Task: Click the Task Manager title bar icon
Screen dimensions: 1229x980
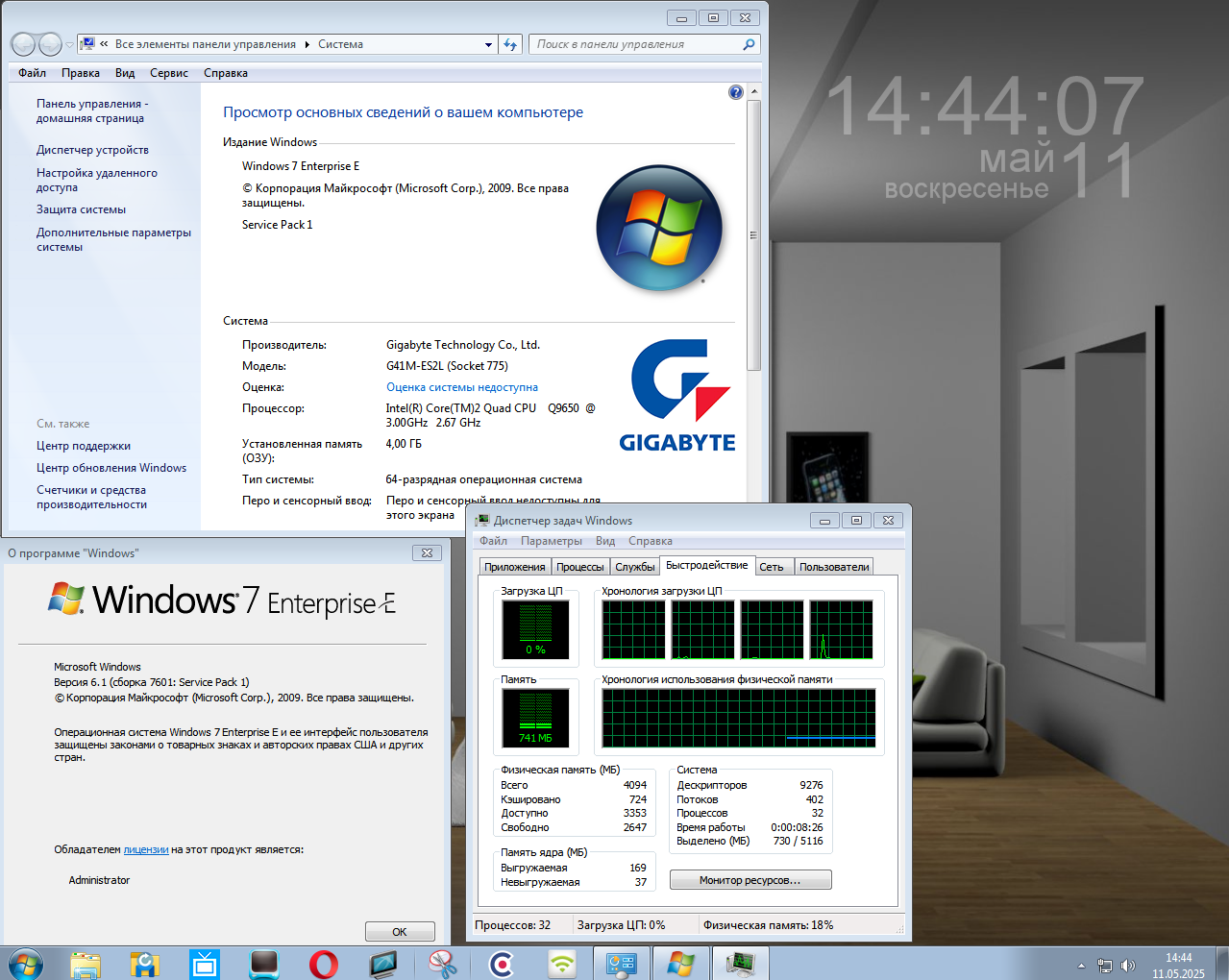Action: click(x=482, y=520)
